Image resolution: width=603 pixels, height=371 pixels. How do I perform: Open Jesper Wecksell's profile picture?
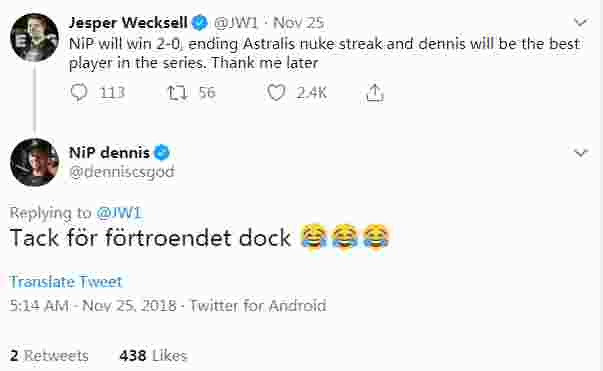tap(35, 37)
